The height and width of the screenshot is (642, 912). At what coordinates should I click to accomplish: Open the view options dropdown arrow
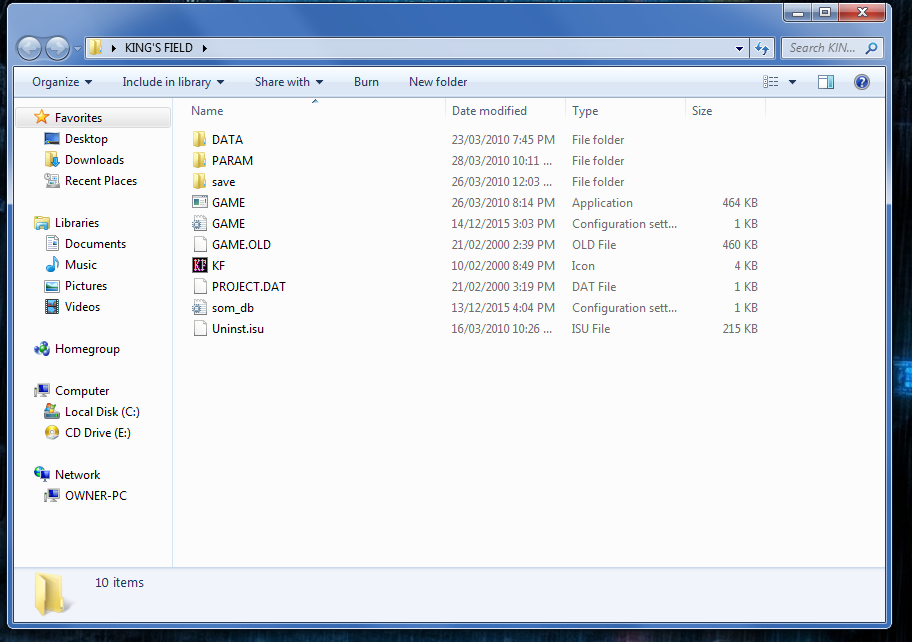point(792,82)
